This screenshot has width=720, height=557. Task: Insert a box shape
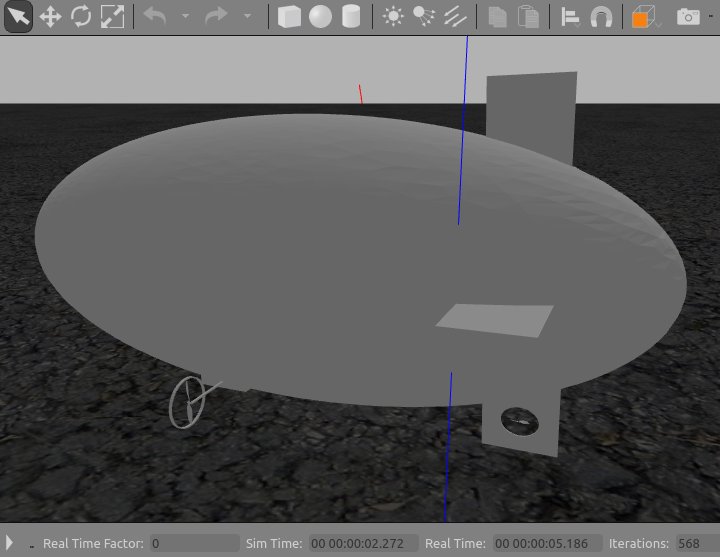(x=289, y=17)
